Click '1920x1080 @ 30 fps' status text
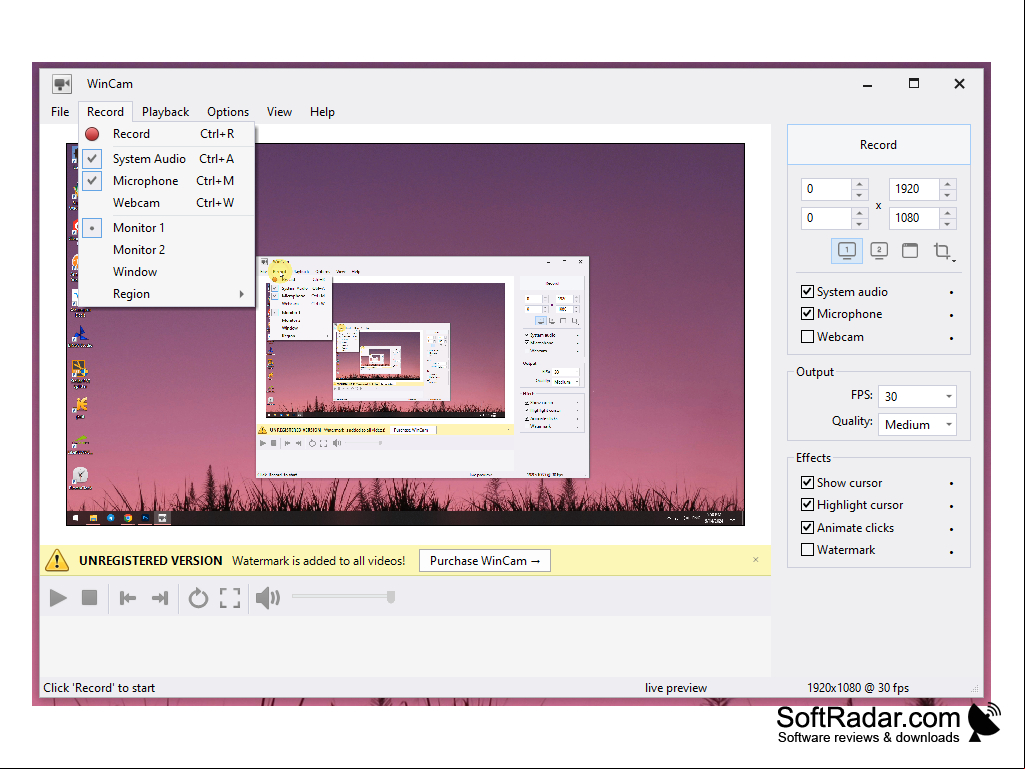The height and width of the screenshot is (769, 1025). pyautogui.click(x=858, y=688)
